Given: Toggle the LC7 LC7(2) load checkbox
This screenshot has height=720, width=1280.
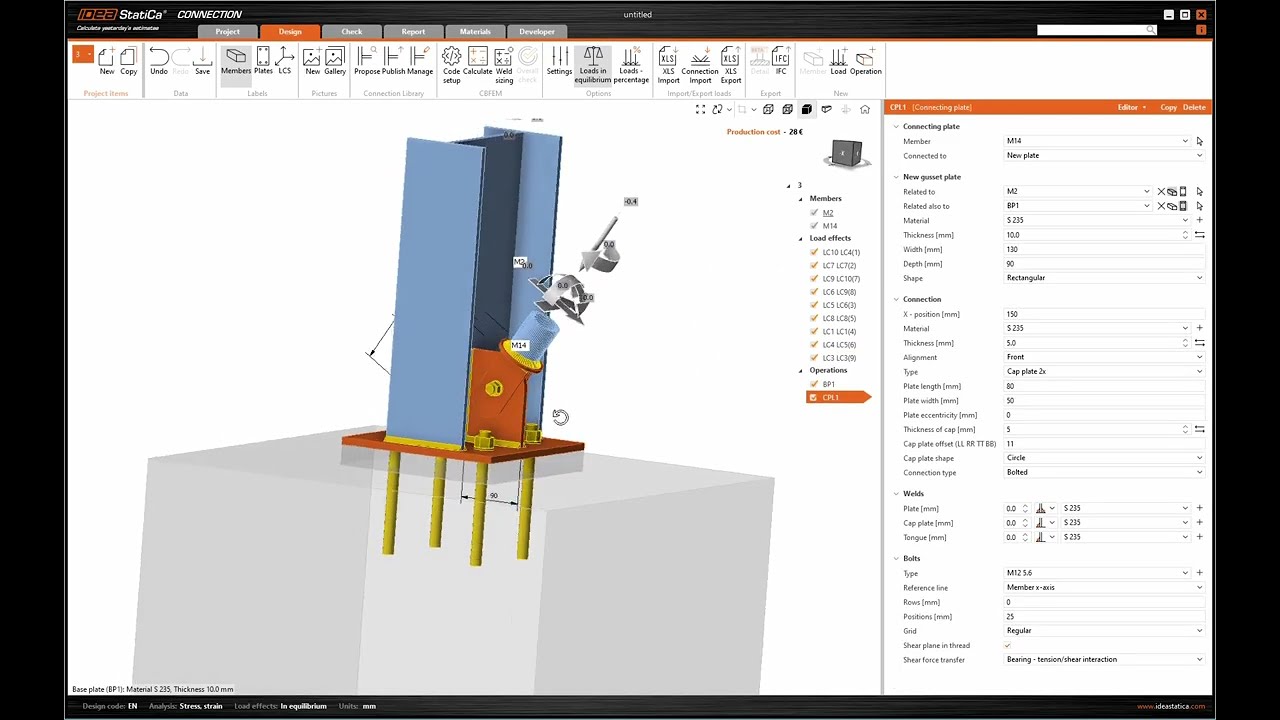Looking at the screenshot, I should tap(814, 265).
